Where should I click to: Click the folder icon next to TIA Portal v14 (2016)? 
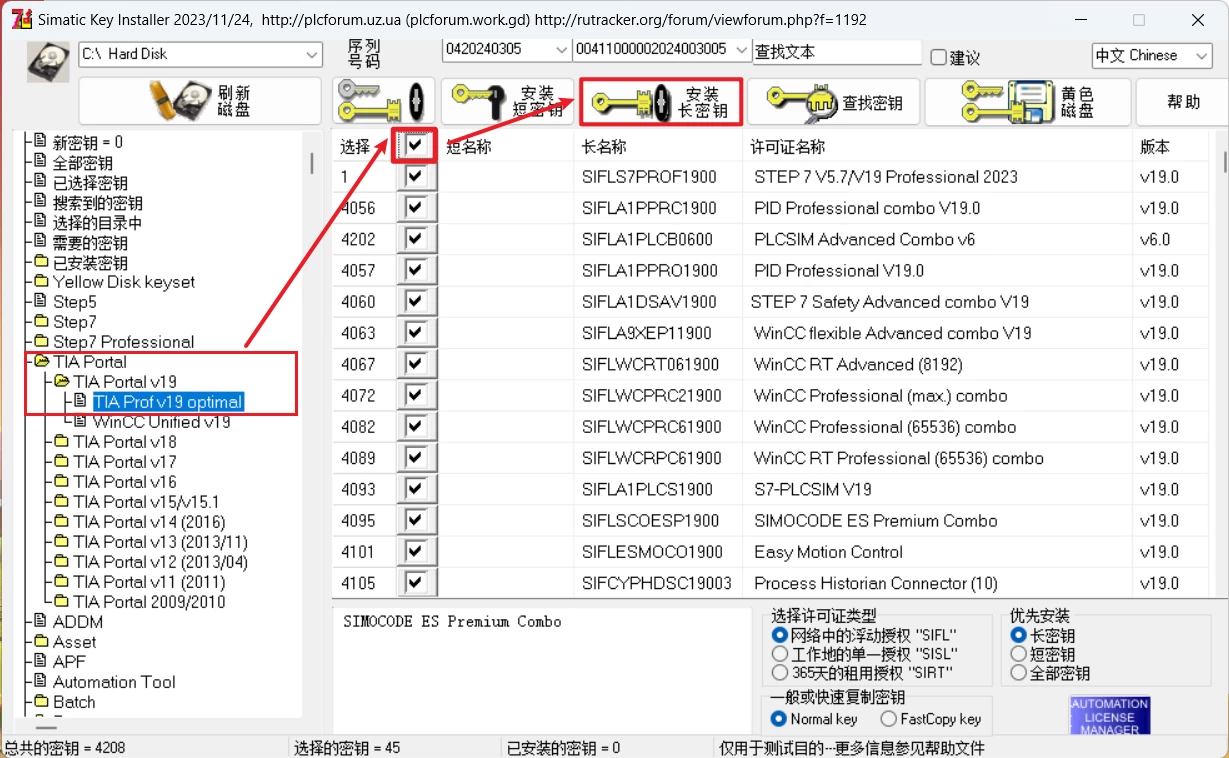coord(60,522)
